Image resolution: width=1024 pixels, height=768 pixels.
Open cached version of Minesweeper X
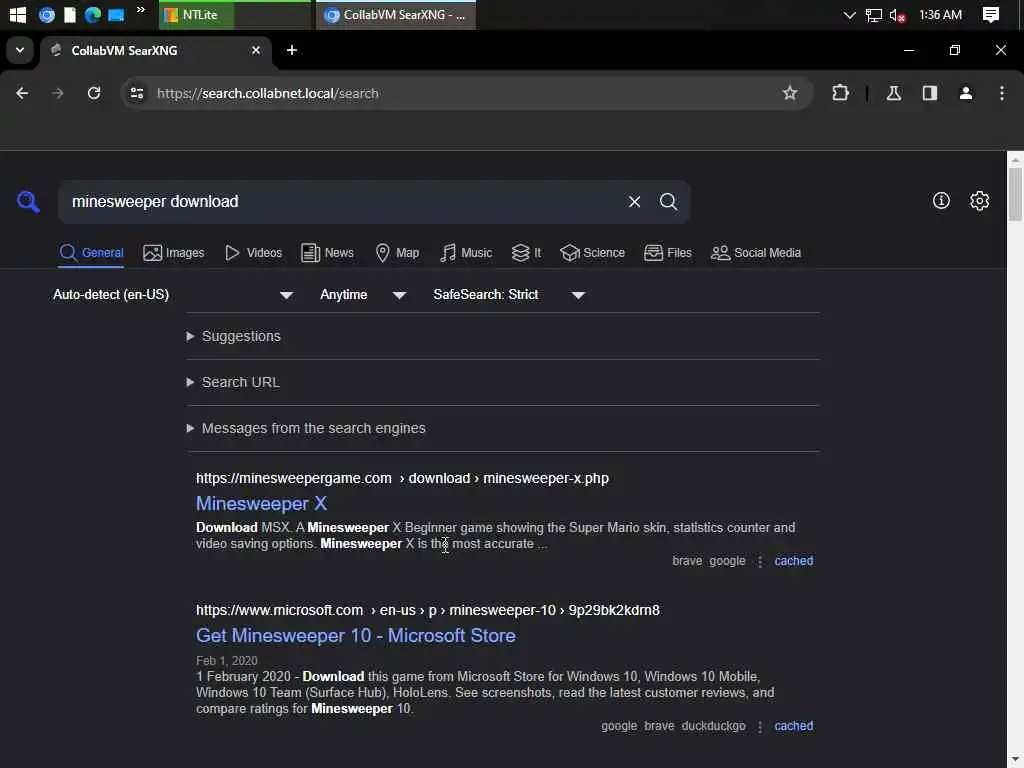793,561
